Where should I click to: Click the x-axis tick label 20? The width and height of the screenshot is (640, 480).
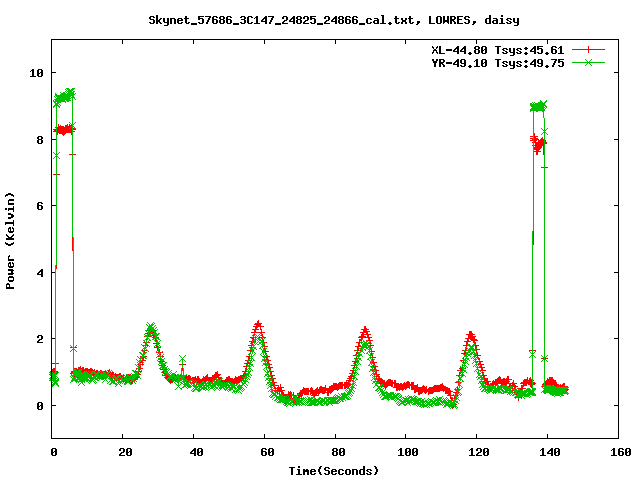pyautogui.click(x=125, y=452)
